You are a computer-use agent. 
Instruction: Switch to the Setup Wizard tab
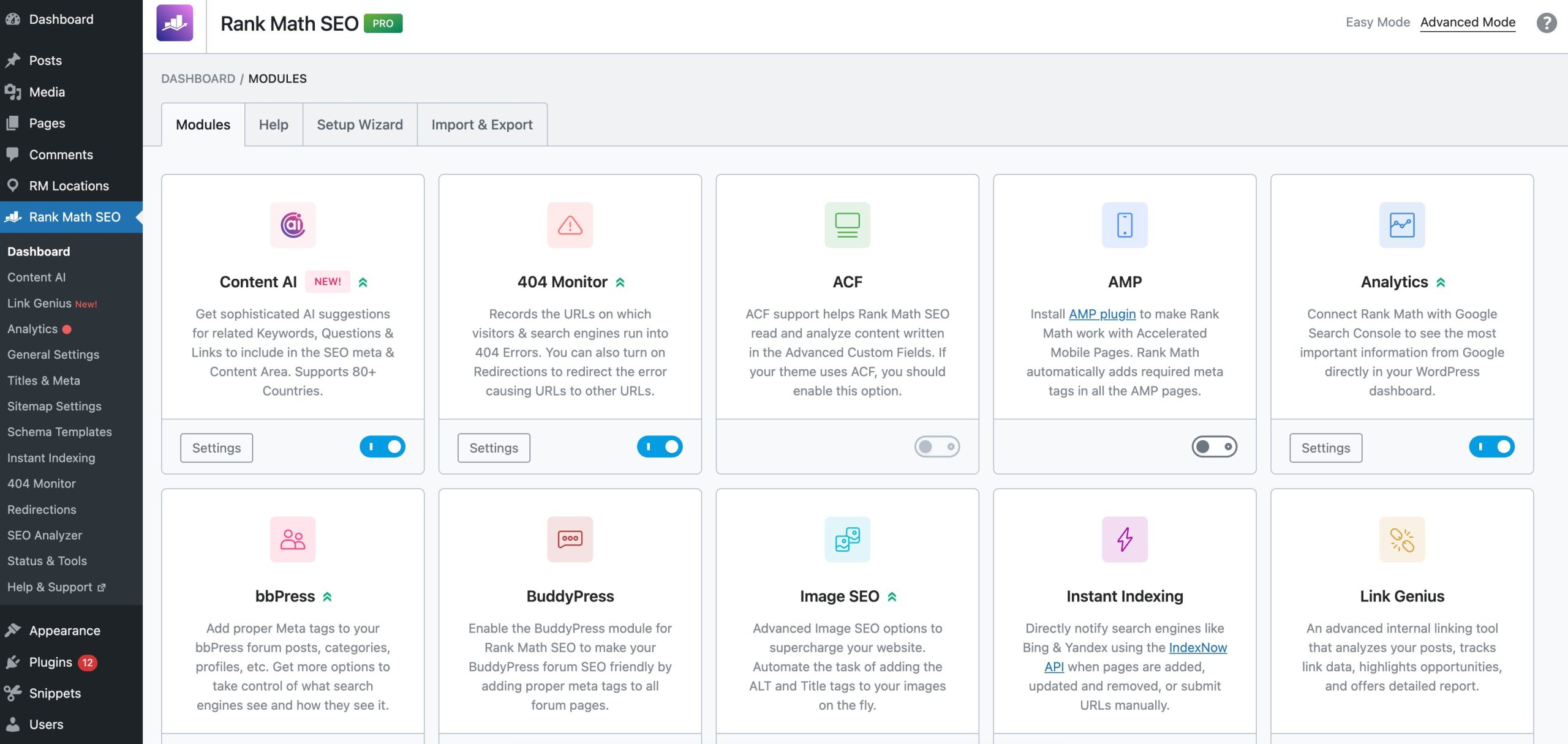(x=360, y=124)
